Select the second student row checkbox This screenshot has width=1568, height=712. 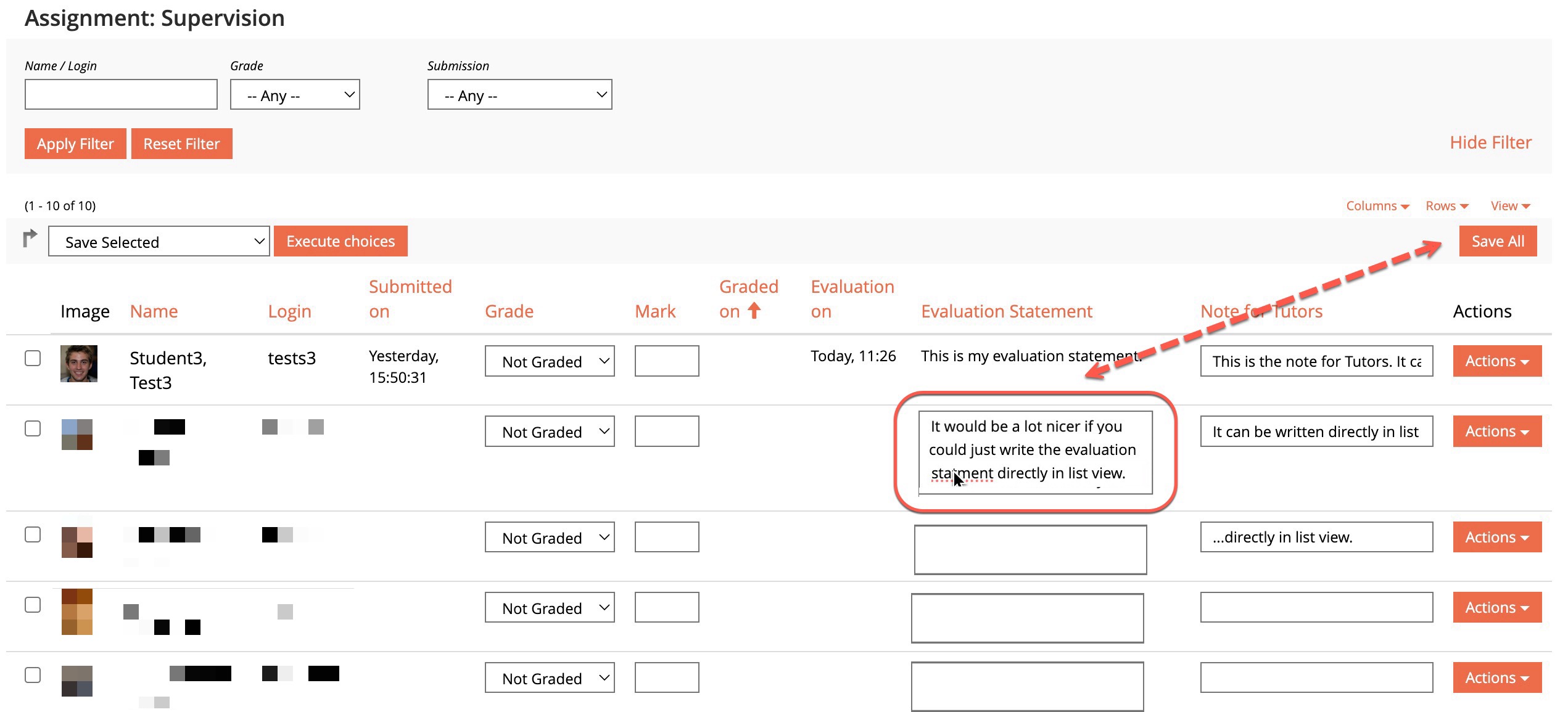point(33,428)
